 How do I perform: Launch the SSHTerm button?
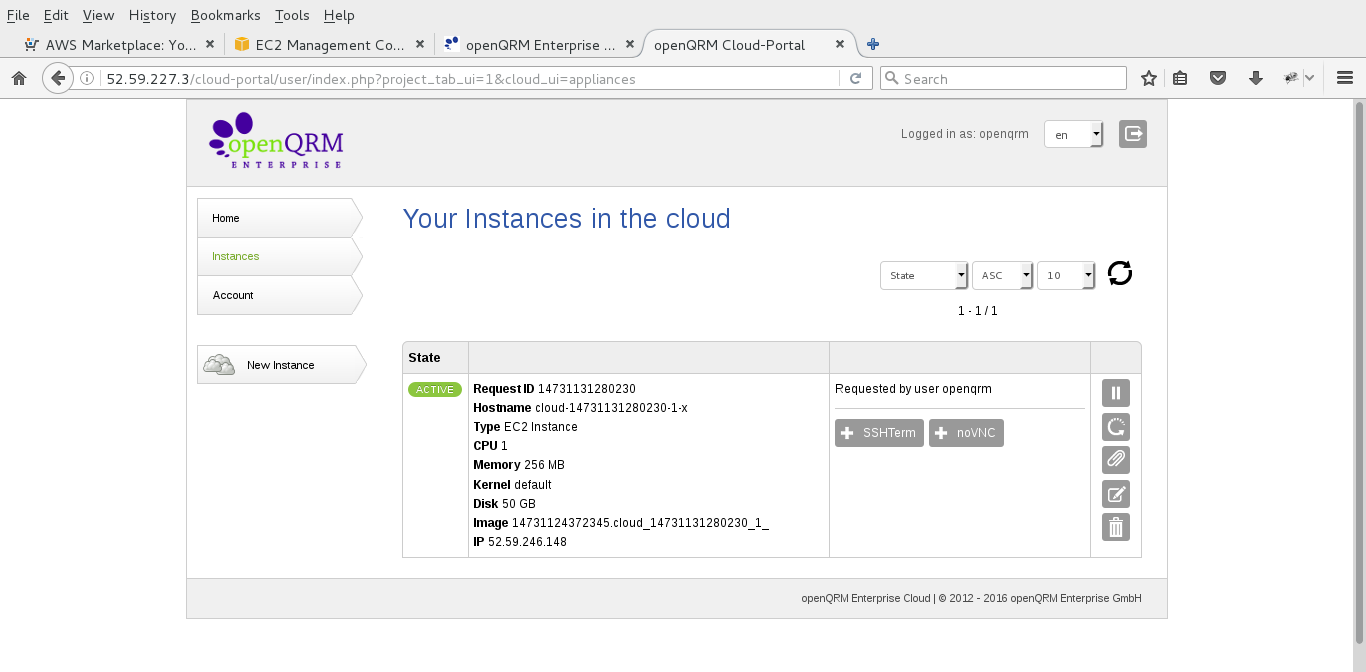[879, 433]
